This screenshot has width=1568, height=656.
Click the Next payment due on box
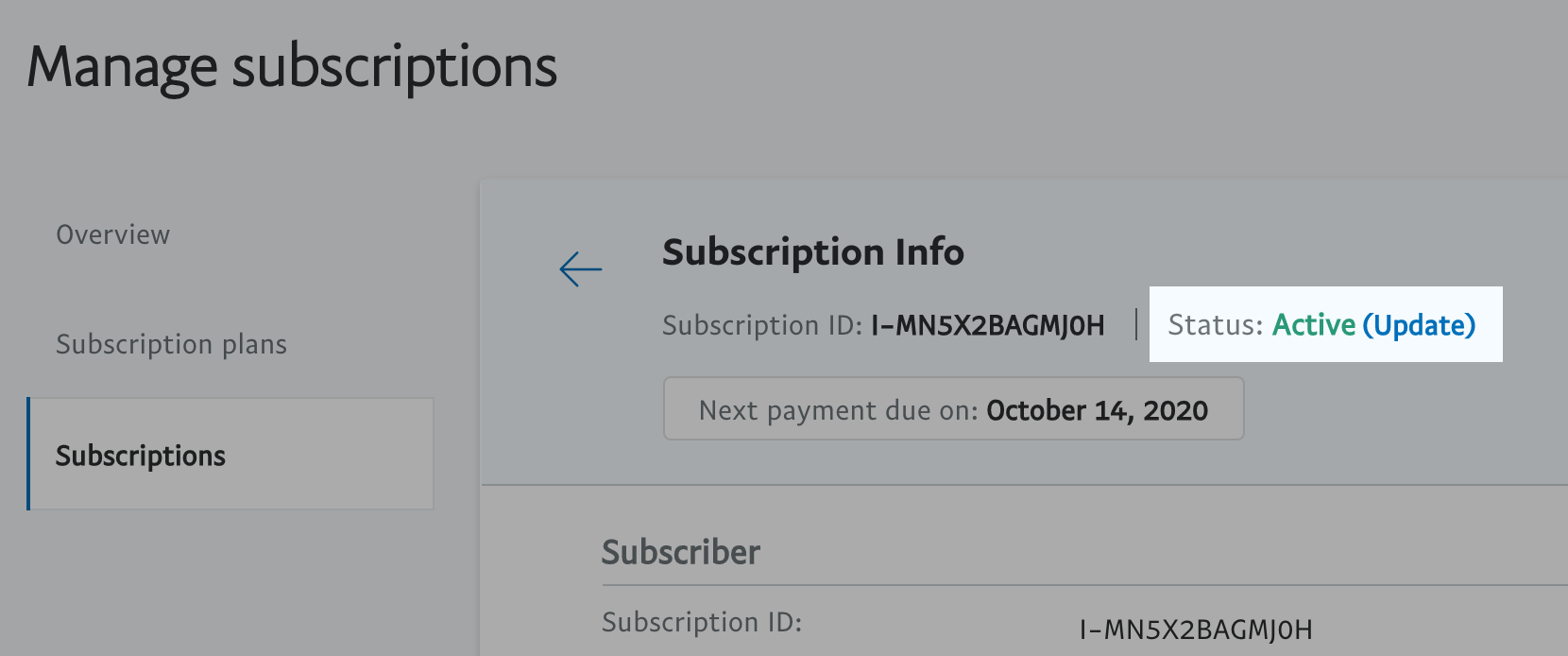pyautogui.click(x=953, y=409)
